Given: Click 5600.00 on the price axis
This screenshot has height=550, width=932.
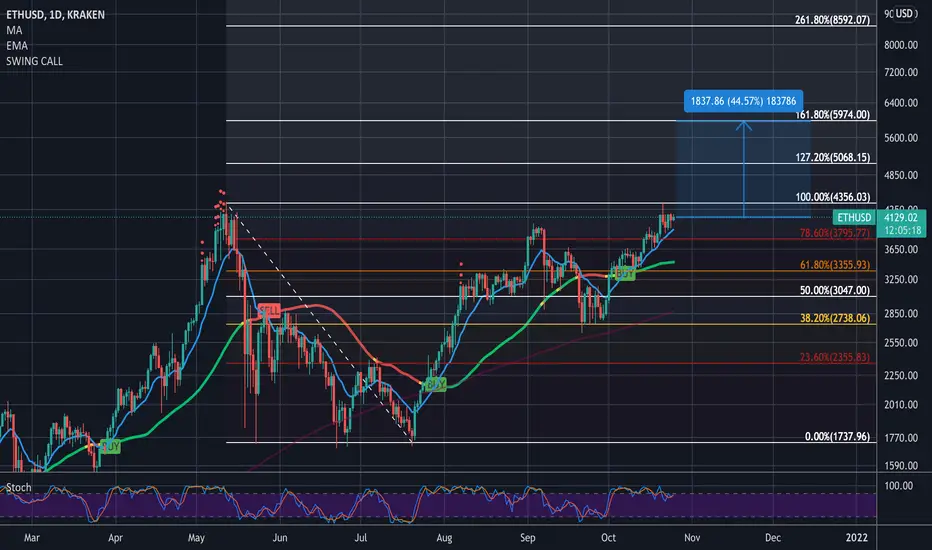Looking at the screenshot, I should pyautogui.click(x=900, y=137).
